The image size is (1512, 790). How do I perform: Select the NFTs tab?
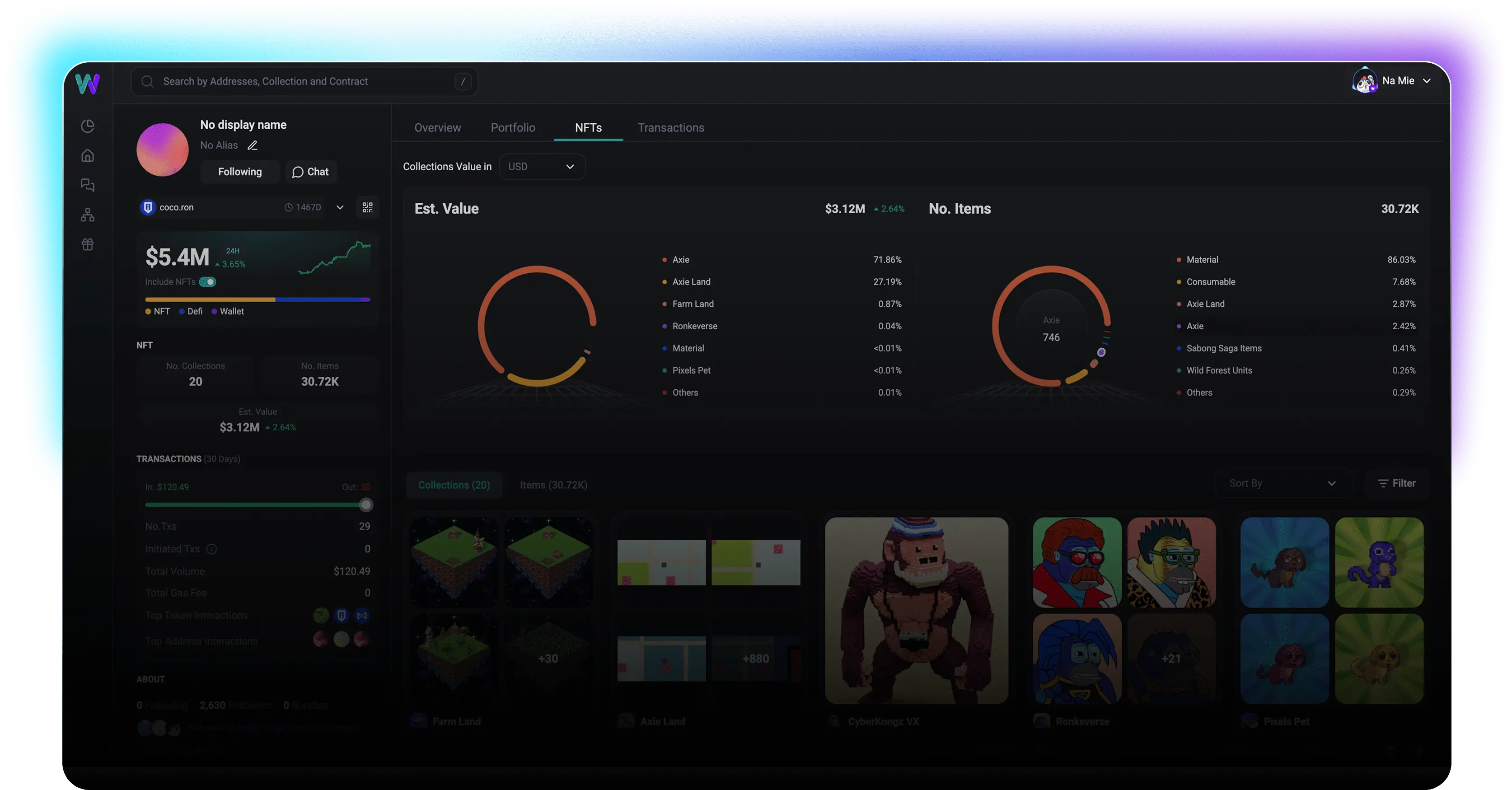coord(588,127)
